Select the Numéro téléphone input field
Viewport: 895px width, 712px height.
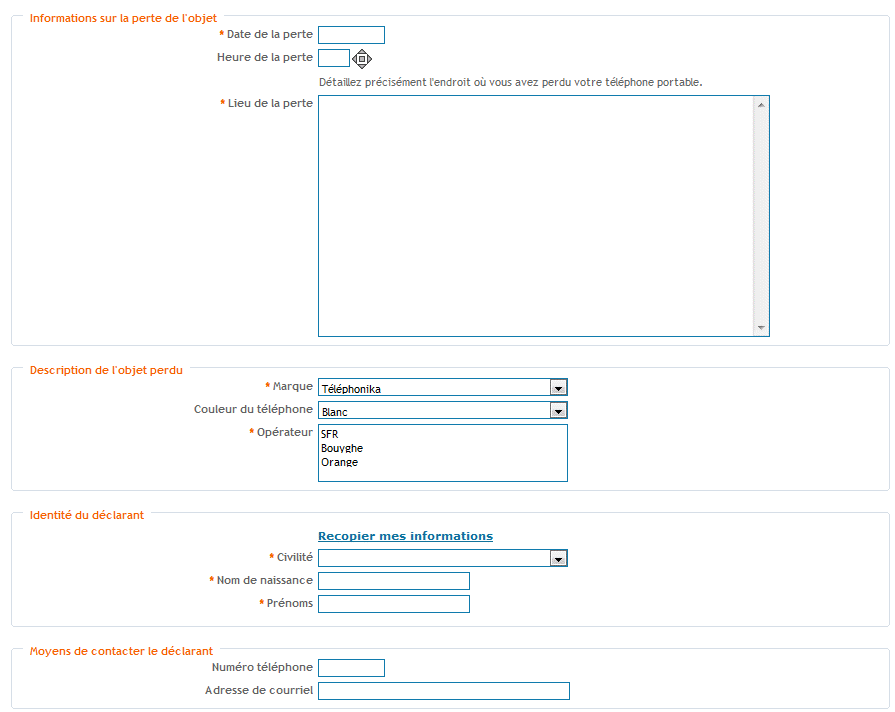[351, 668]
